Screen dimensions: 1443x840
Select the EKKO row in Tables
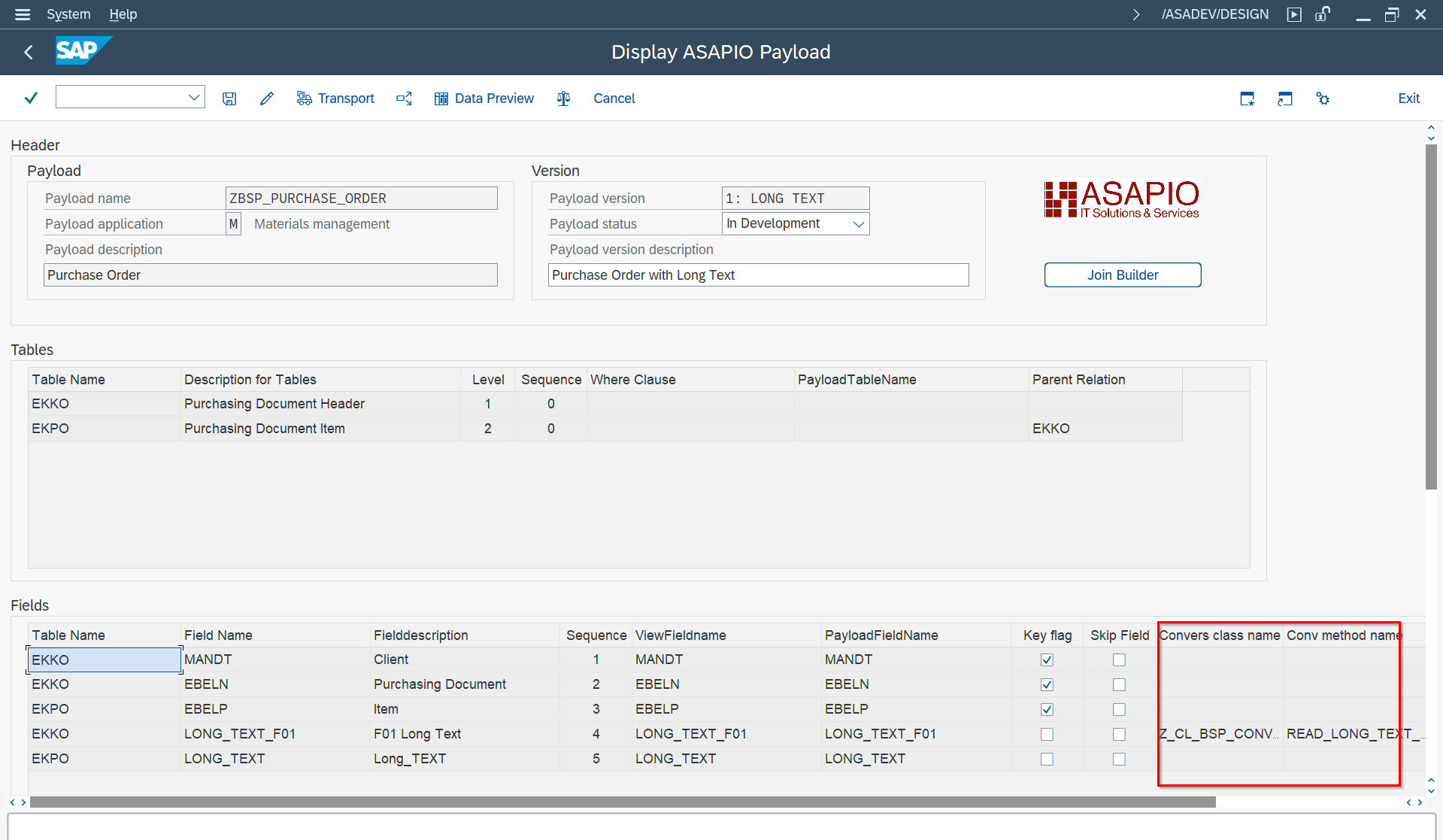pyautogui.click(x=605, y=404)
